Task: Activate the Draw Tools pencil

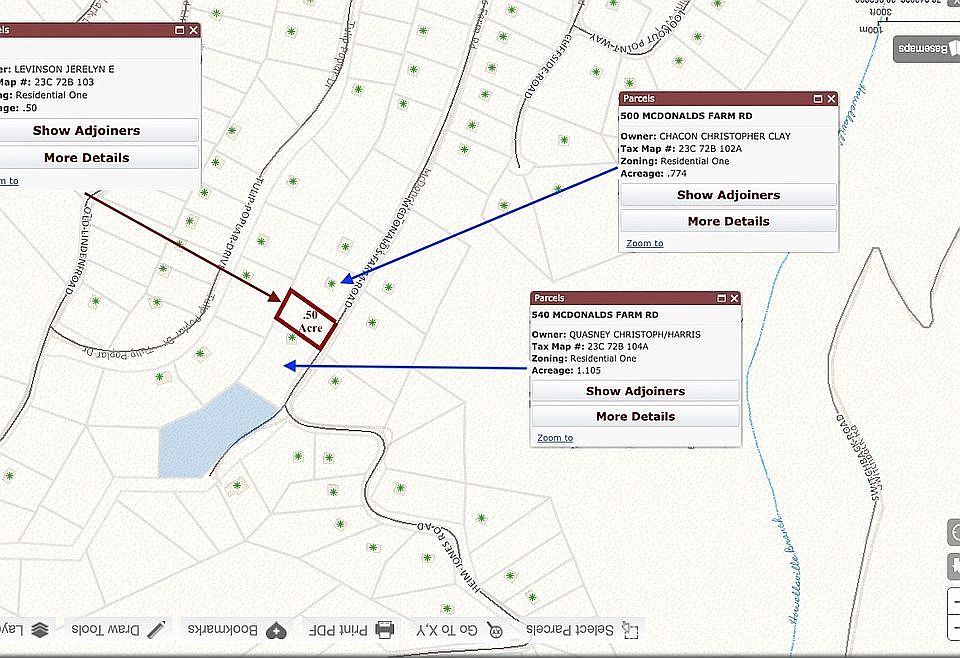Action: pyautogui.click(x=156, y=630)
